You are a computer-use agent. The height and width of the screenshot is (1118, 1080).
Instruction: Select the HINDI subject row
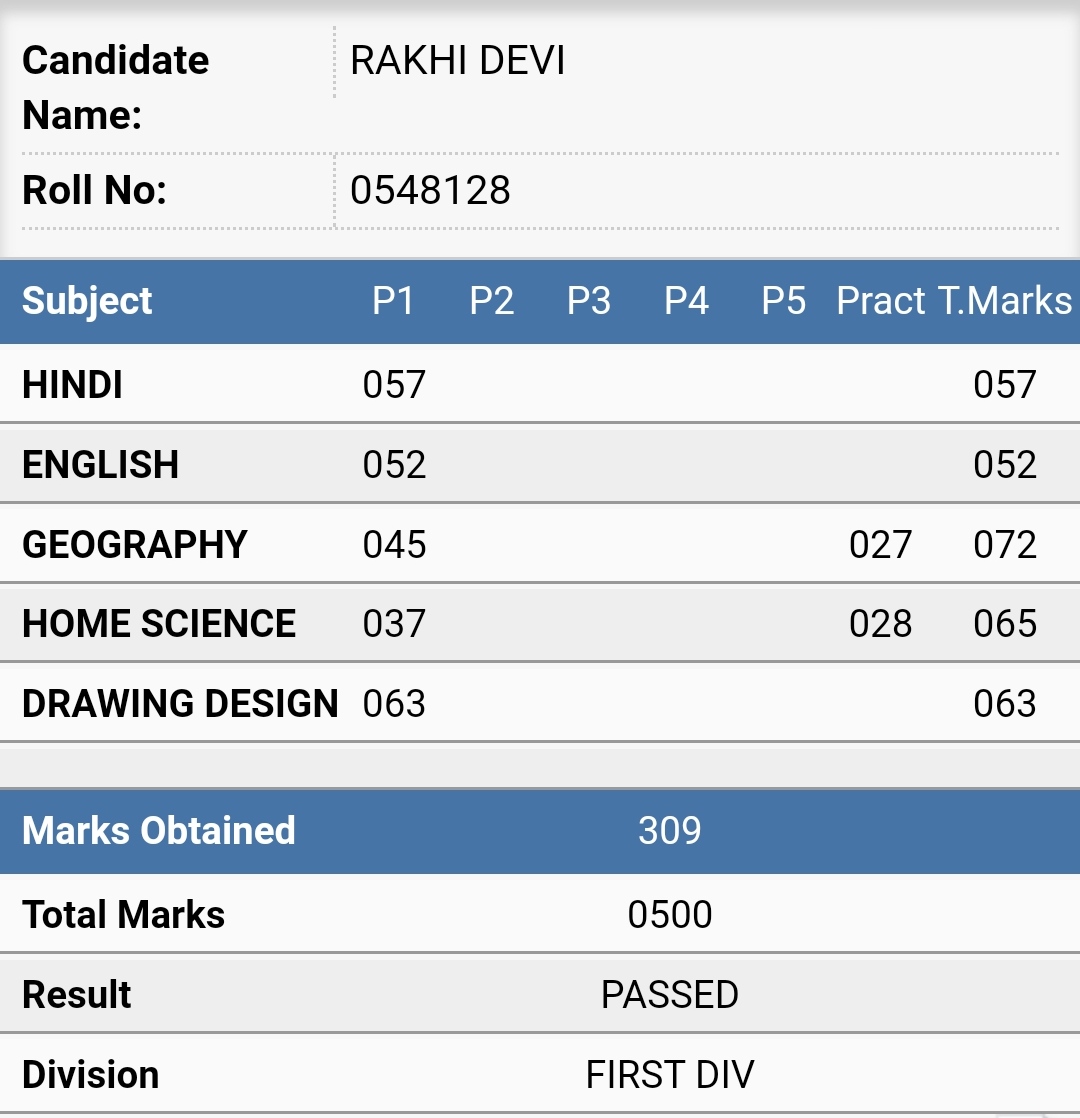(540, 384)
